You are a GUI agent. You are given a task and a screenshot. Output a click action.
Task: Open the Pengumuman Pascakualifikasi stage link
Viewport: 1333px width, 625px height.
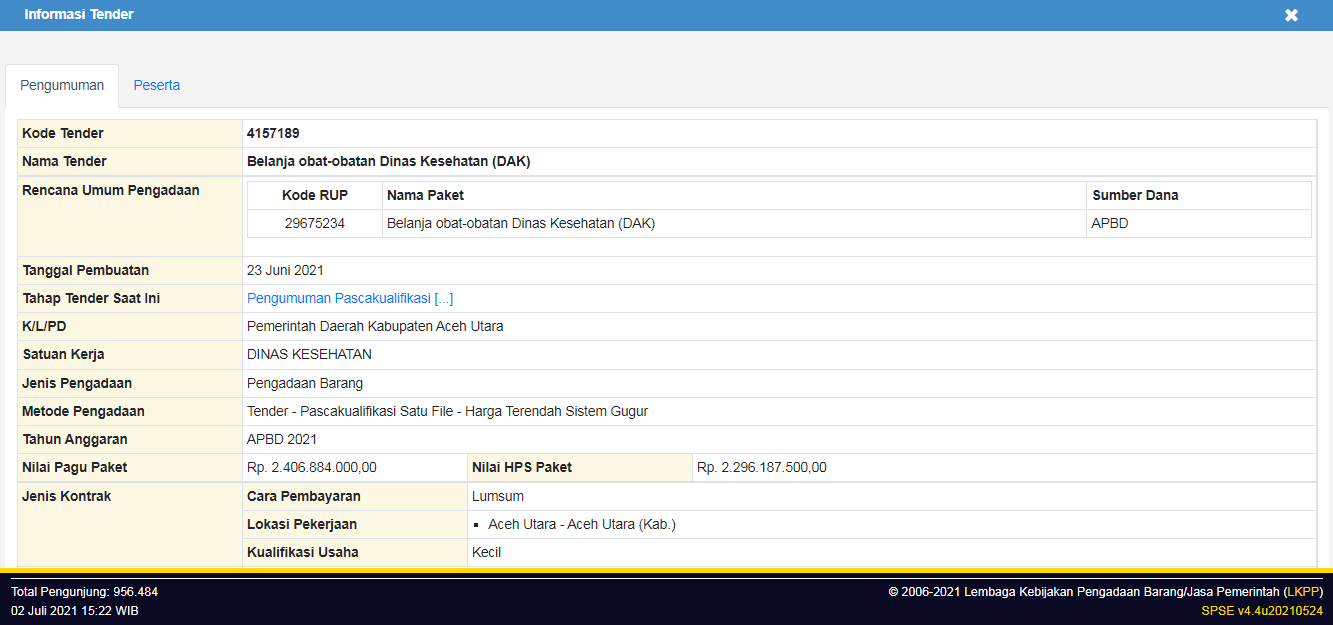pos(350,298)
